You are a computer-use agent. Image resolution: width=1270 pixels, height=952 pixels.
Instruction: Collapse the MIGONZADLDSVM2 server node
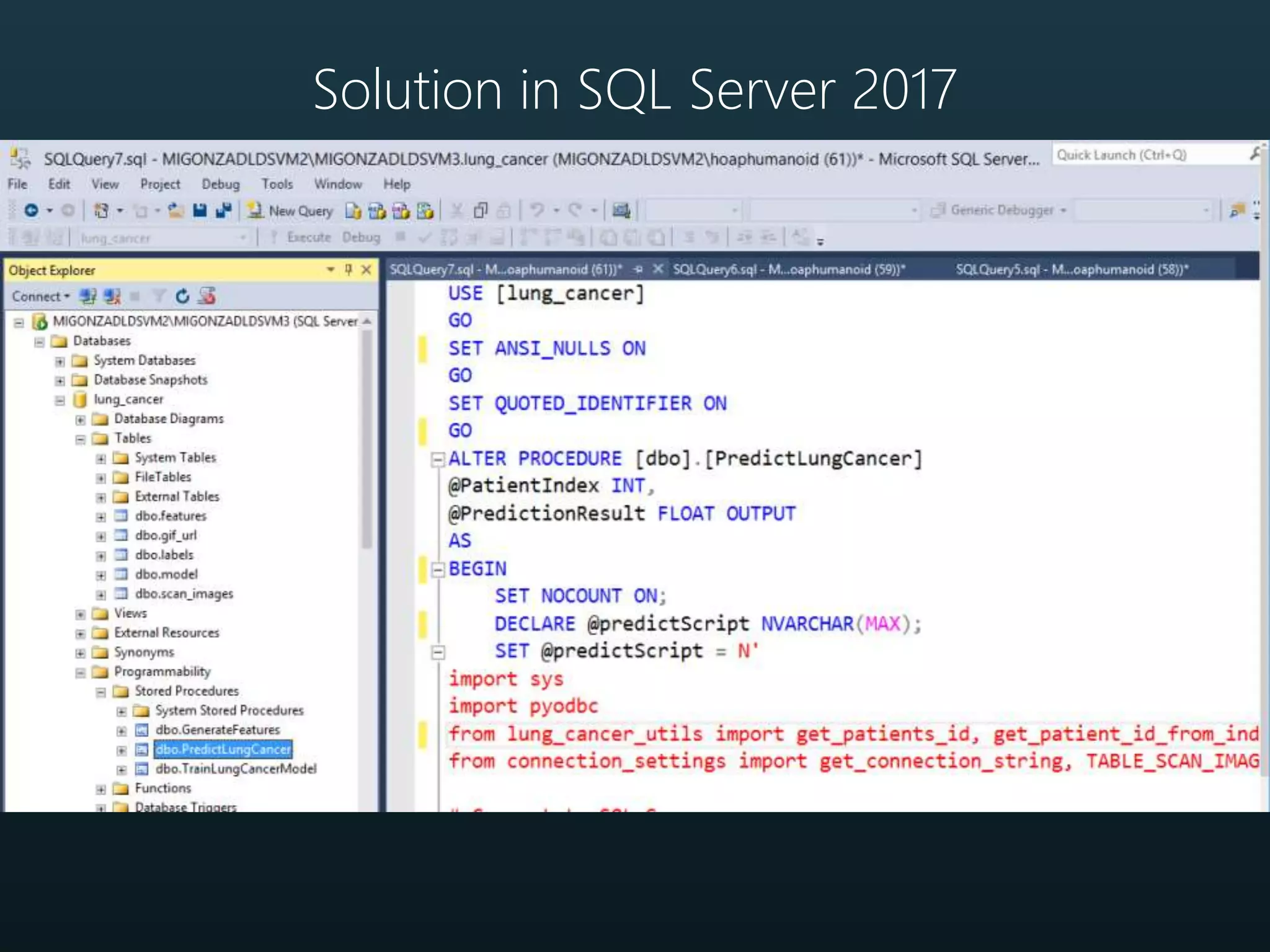coord(19,322)
